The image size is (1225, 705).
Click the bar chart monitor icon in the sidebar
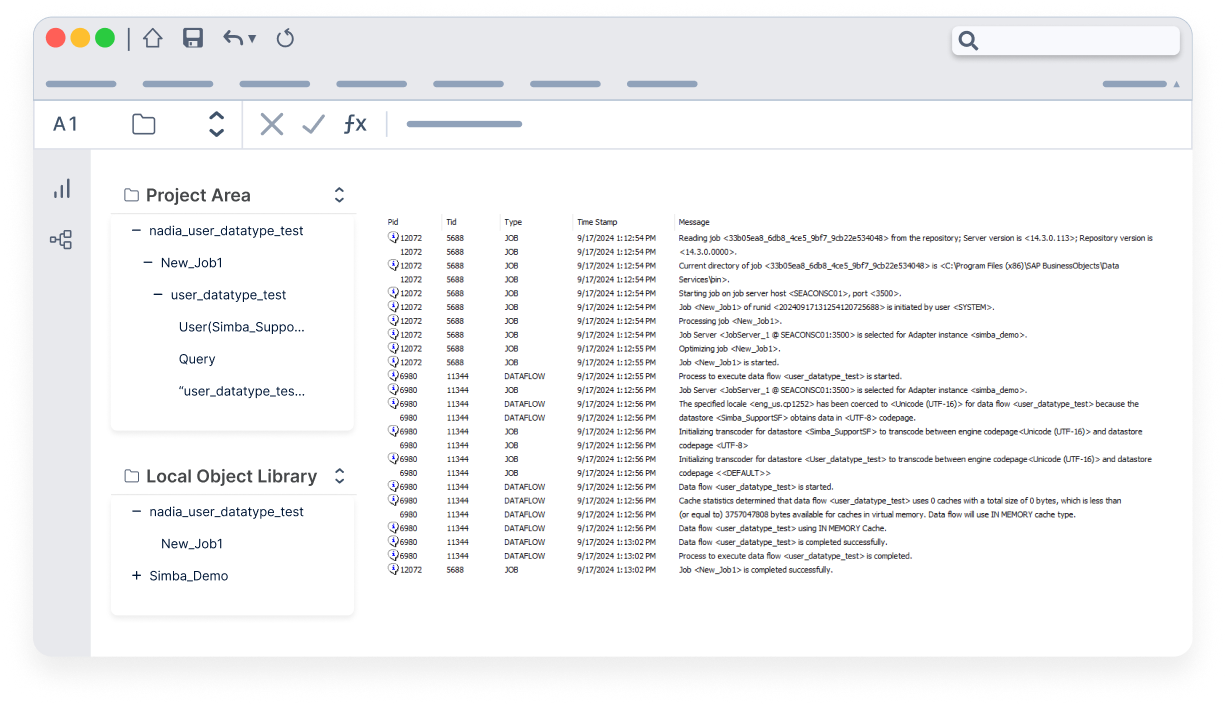62,187
